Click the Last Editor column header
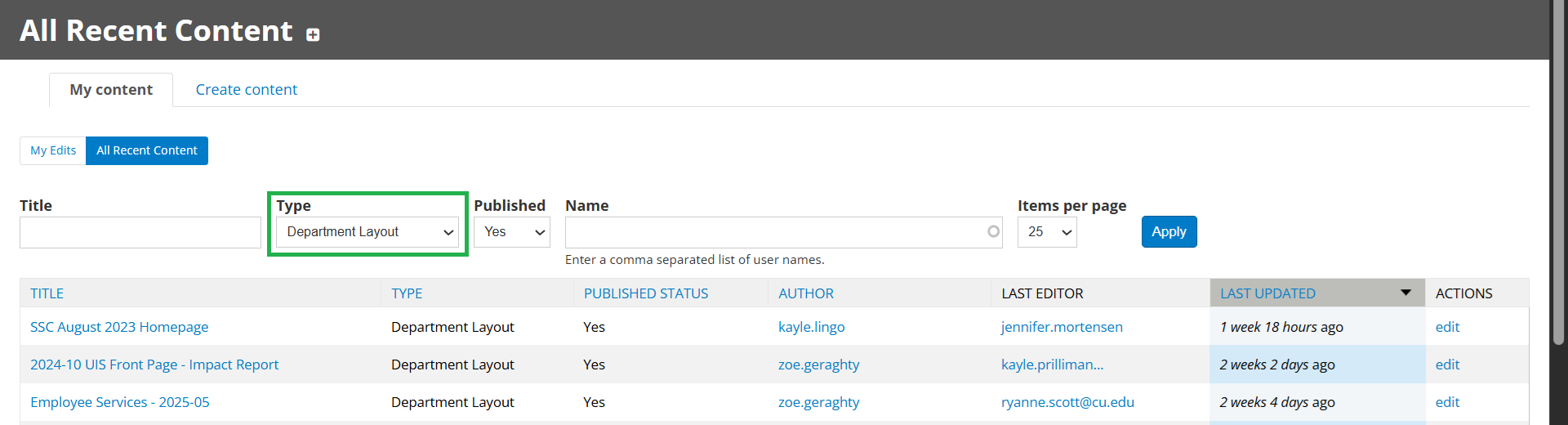1568x425 pixels. click(1042, 293)
